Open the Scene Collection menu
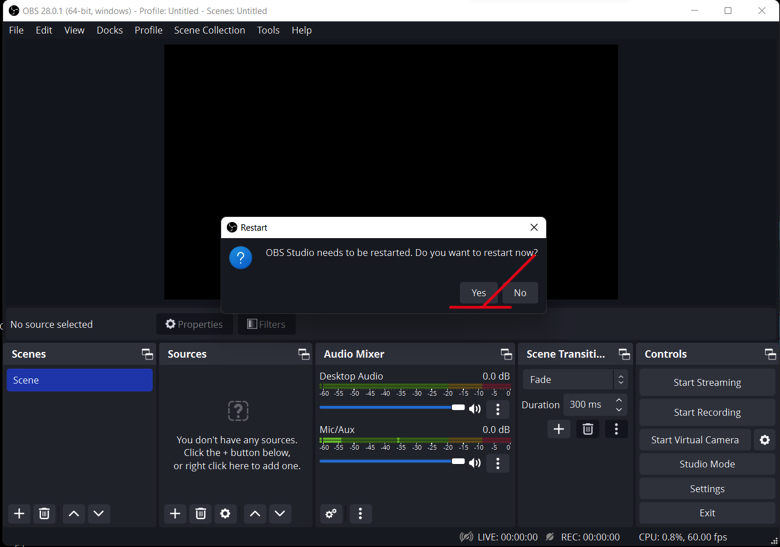 [209, 30]
